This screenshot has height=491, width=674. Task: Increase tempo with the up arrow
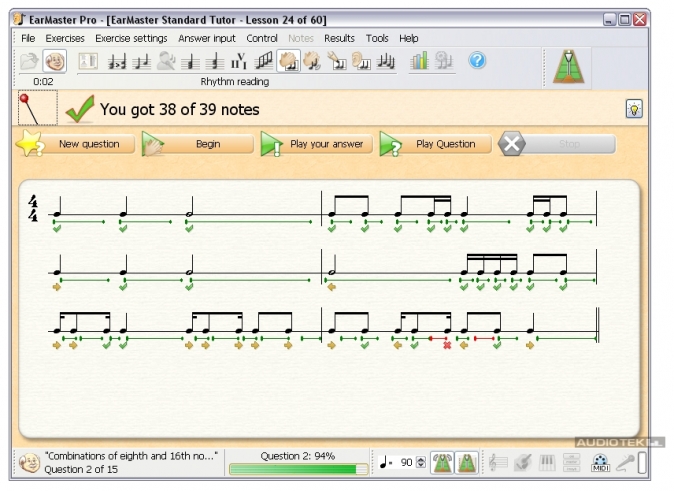pos(421,459)
